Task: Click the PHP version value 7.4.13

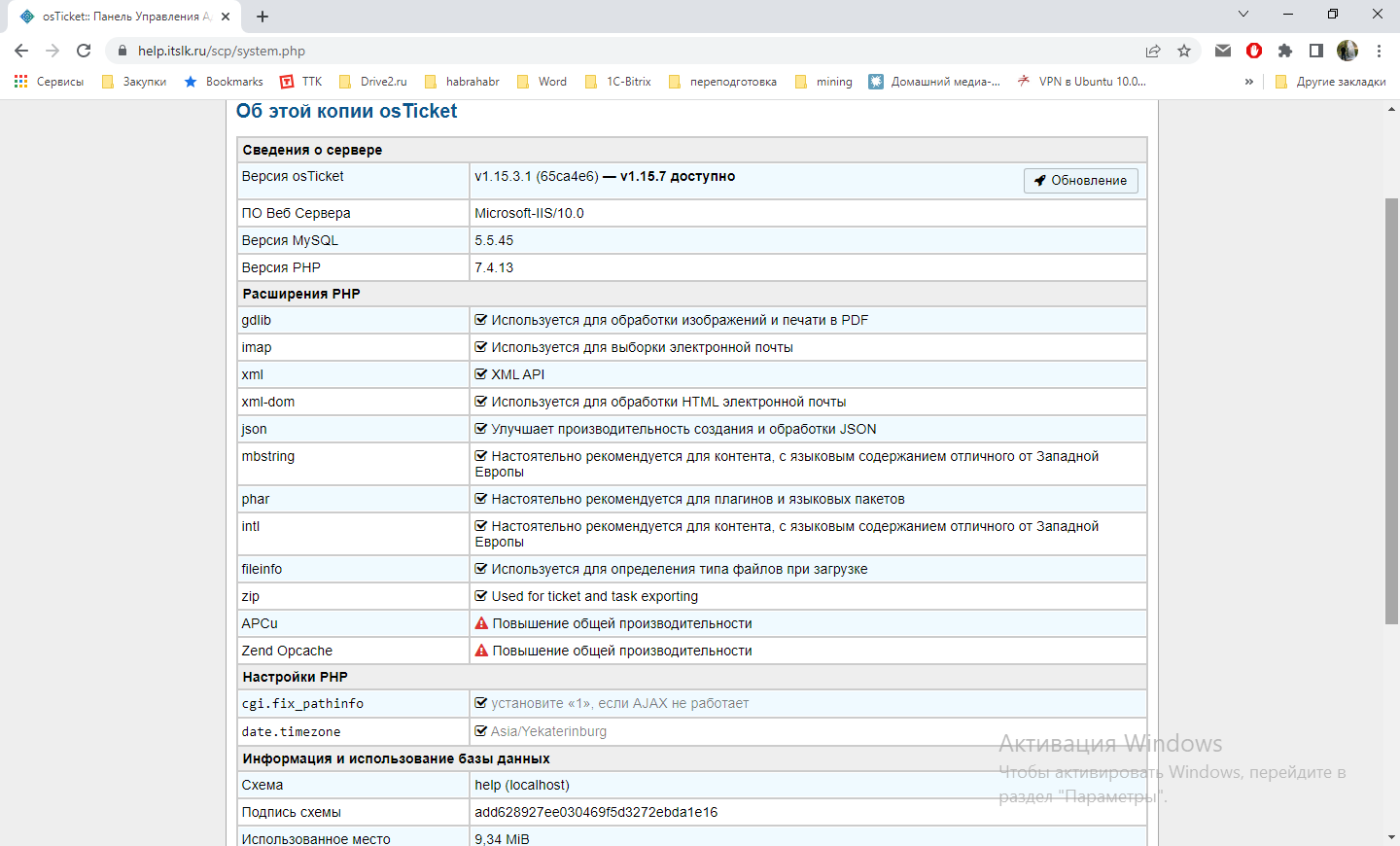Action: click(x=494, y=267)
